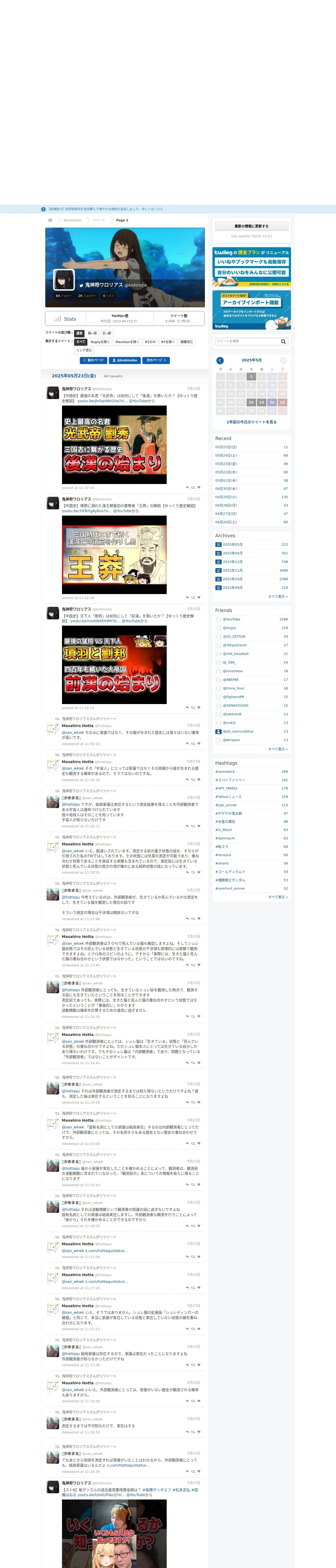
Task: Expand all Archives with すべて表示
Action: [x=278, y=597]
